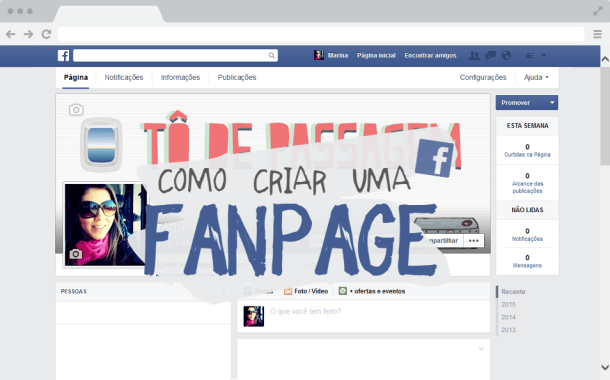Reload page with browser refresh icon
The width and height of the screenshot is (610, 380).
46,34
